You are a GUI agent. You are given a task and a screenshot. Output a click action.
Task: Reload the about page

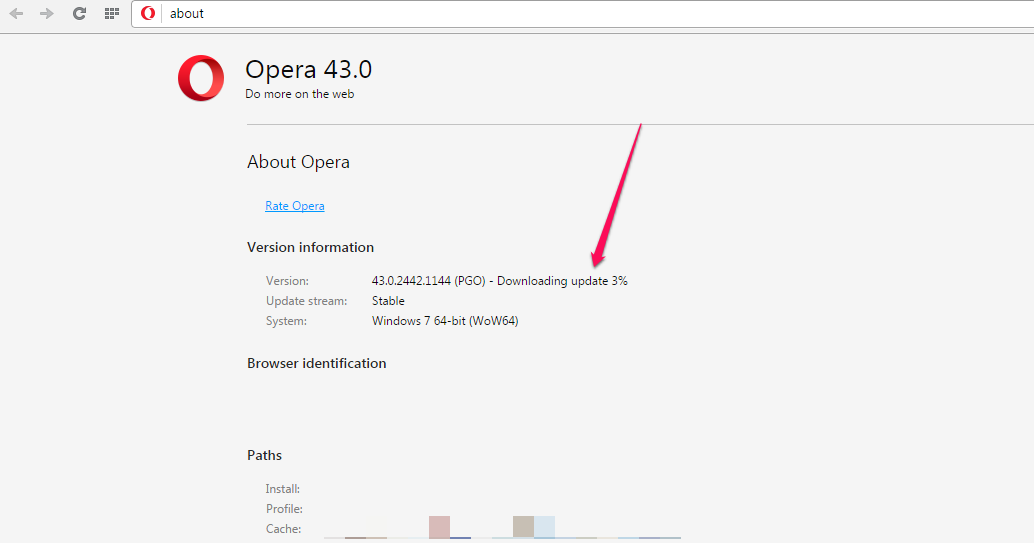79,13
